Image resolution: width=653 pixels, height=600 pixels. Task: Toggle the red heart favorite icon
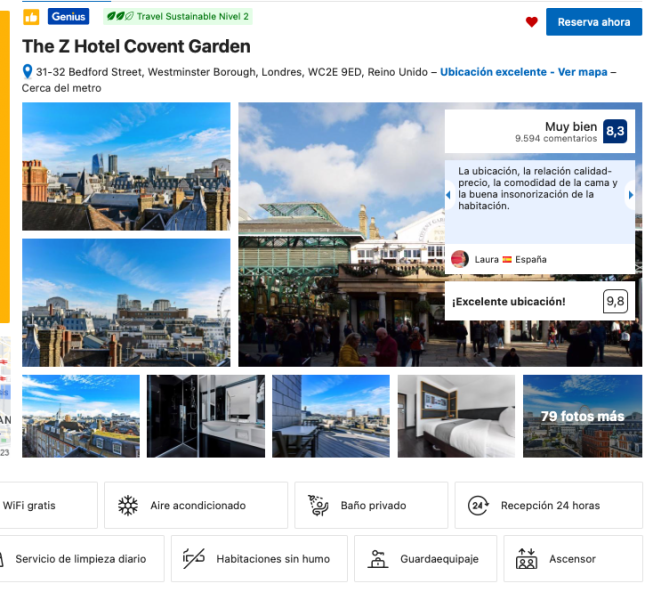[531, 22]
